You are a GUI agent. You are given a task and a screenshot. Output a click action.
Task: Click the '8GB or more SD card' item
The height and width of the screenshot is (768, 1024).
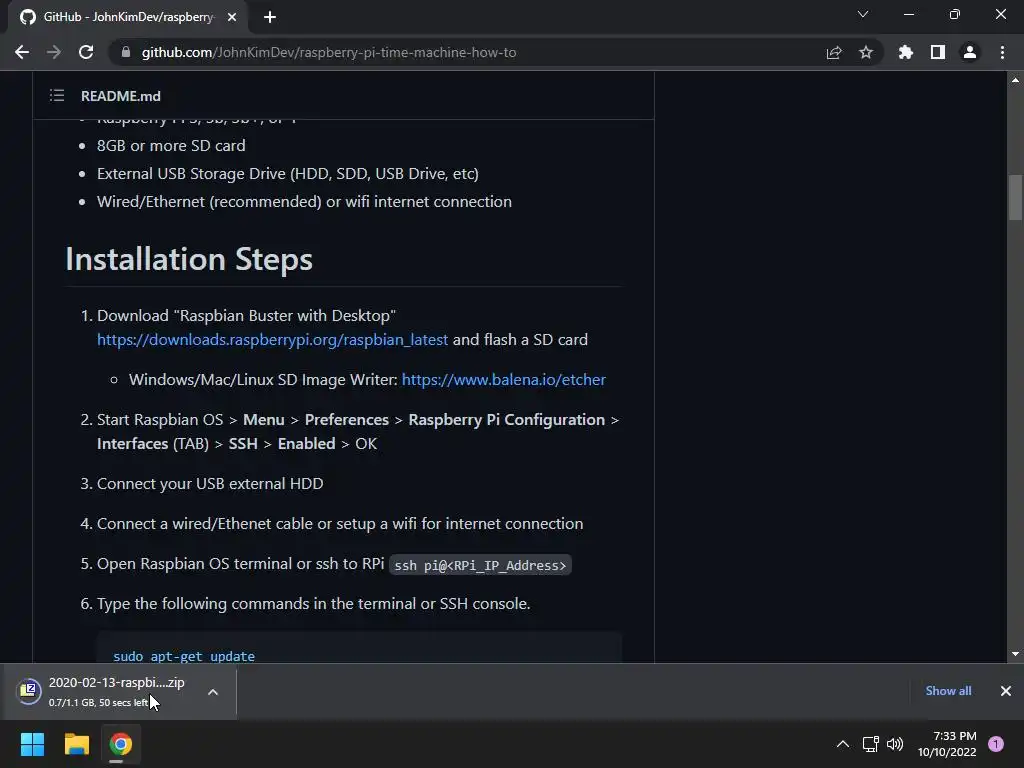(171, 146)
